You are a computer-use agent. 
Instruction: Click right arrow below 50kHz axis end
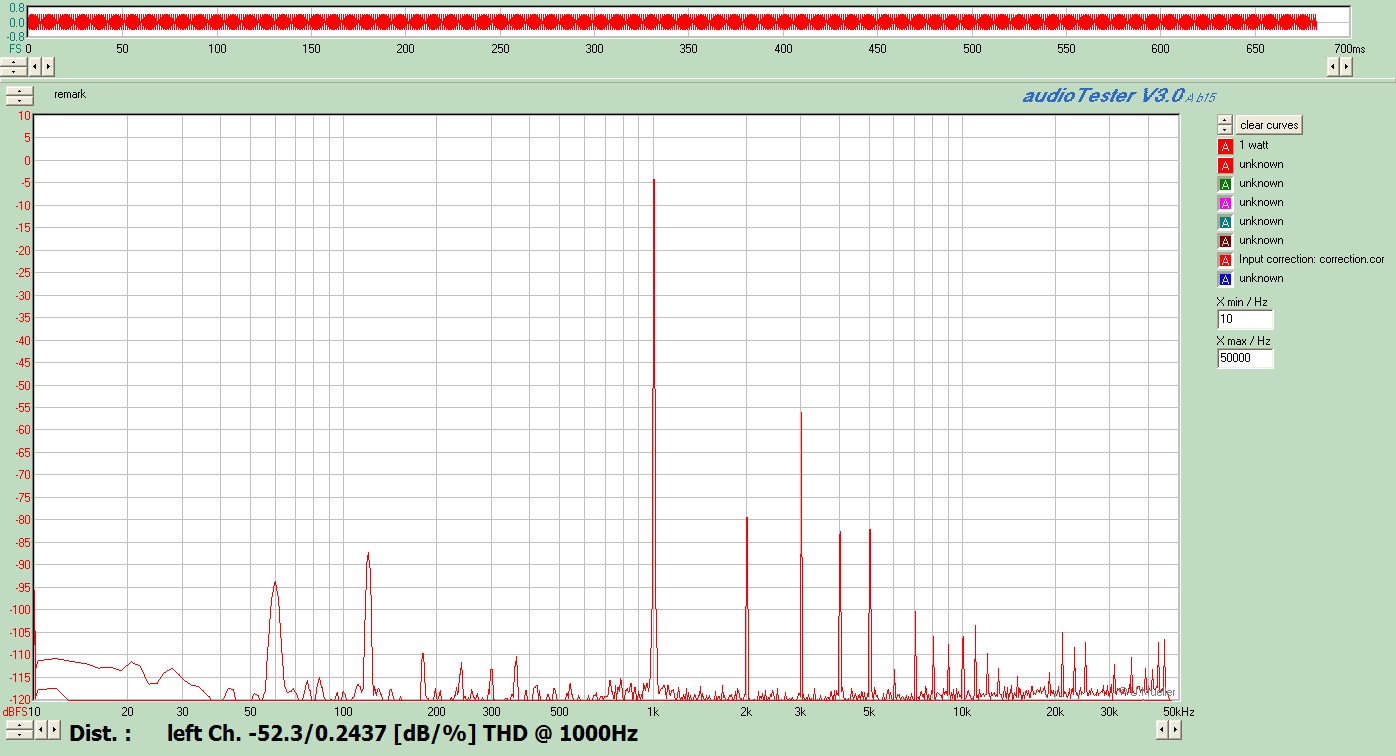pyautogui.click(x=1176, y=730)
